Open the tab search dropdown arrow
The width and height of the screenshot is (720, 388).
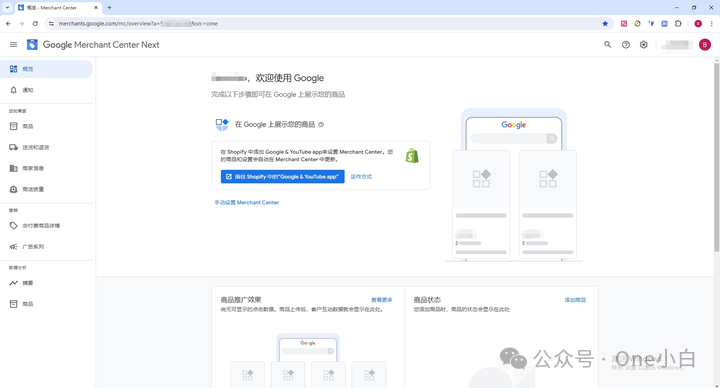coord(7,7)
